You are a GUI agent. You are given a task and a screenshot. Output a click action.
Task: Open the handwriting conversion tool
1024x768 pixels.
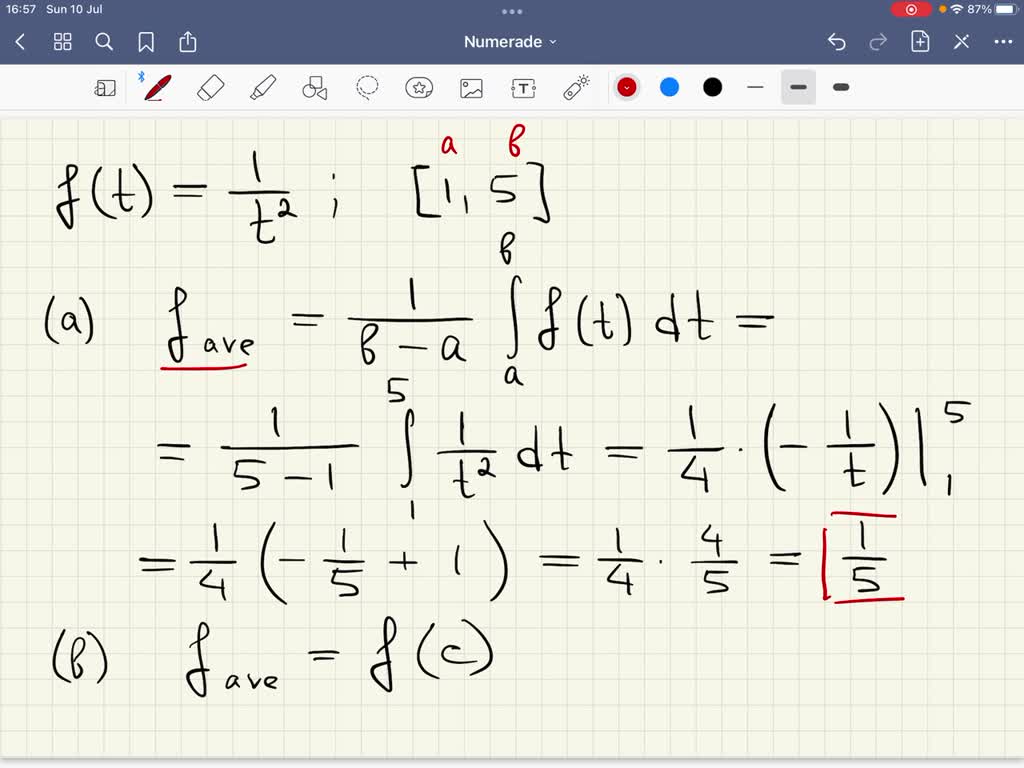coord(106,87)
